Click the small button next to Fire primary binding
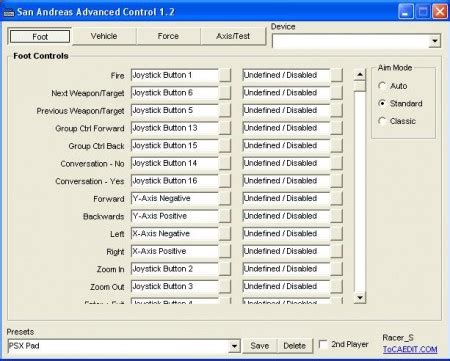450x361 pixels. (225, 75)
